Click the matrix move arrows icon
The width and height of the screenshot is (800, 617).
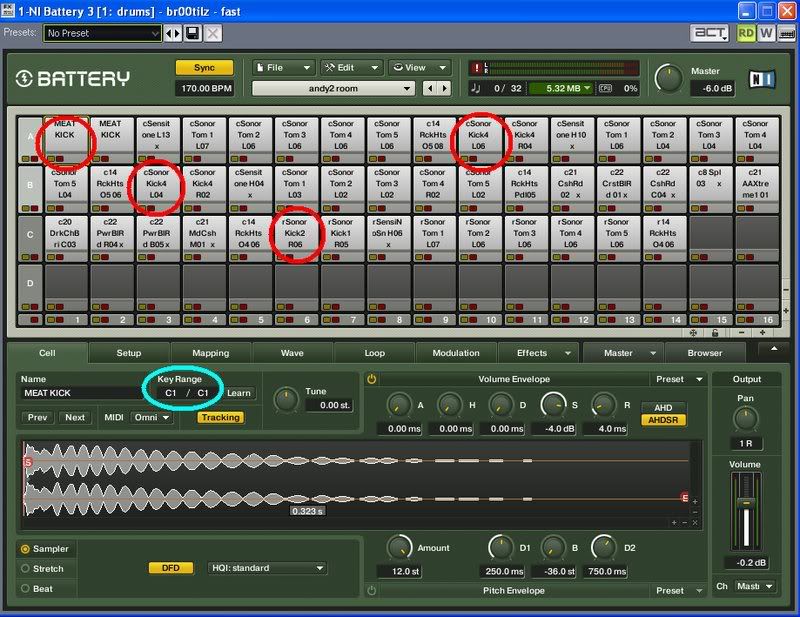pos(693,333)
